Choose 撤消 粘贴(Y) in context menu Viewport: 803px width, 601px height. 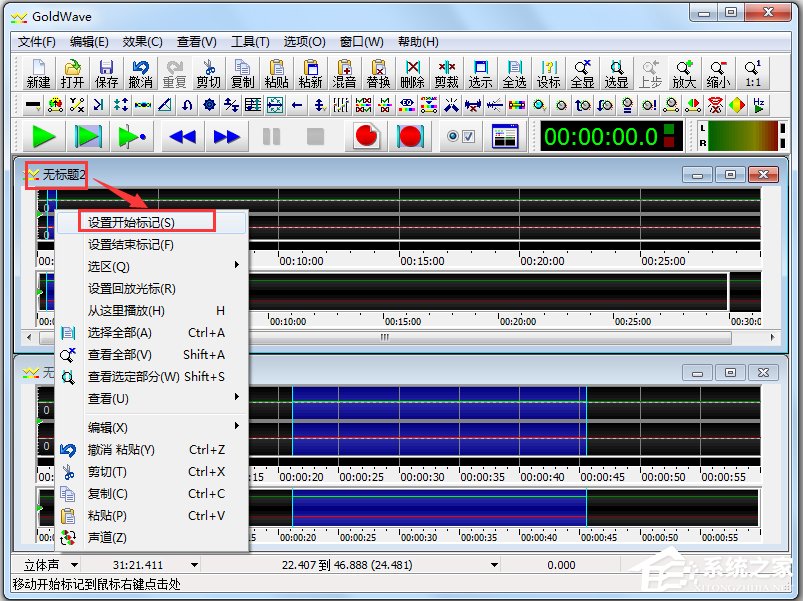coord(153,449)
